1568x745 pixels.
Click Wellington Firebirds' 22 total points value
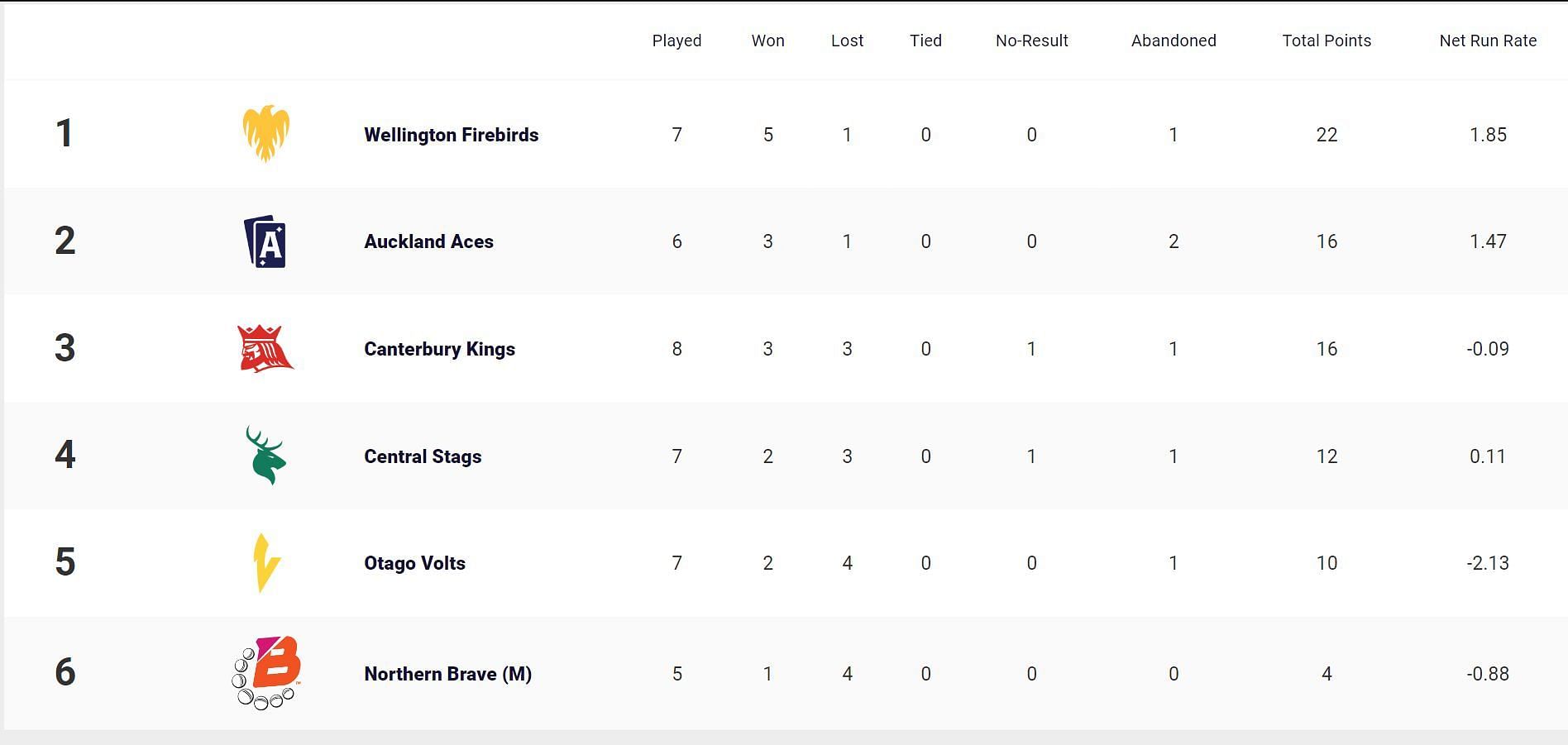point(1327,135)
